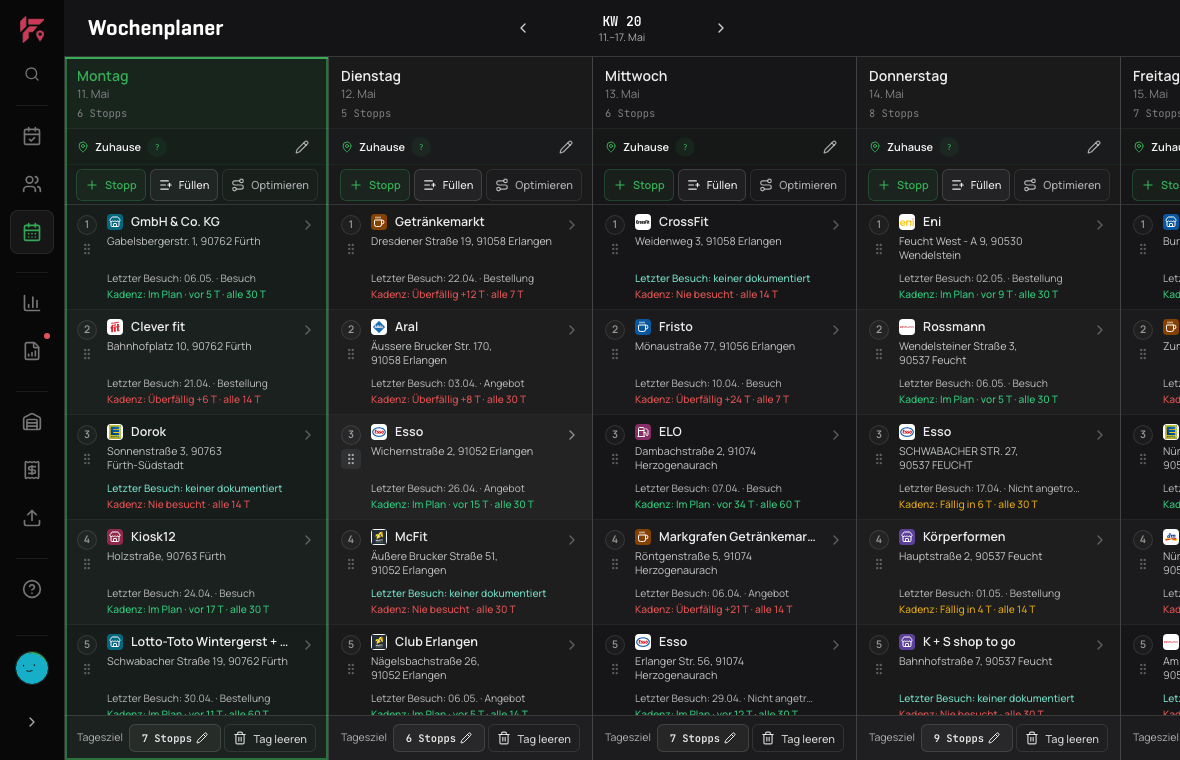Viewport: 1180px width, 760px height.
Task: Open the dollar receipt icon in sidebar
Action: coord(32,470)
